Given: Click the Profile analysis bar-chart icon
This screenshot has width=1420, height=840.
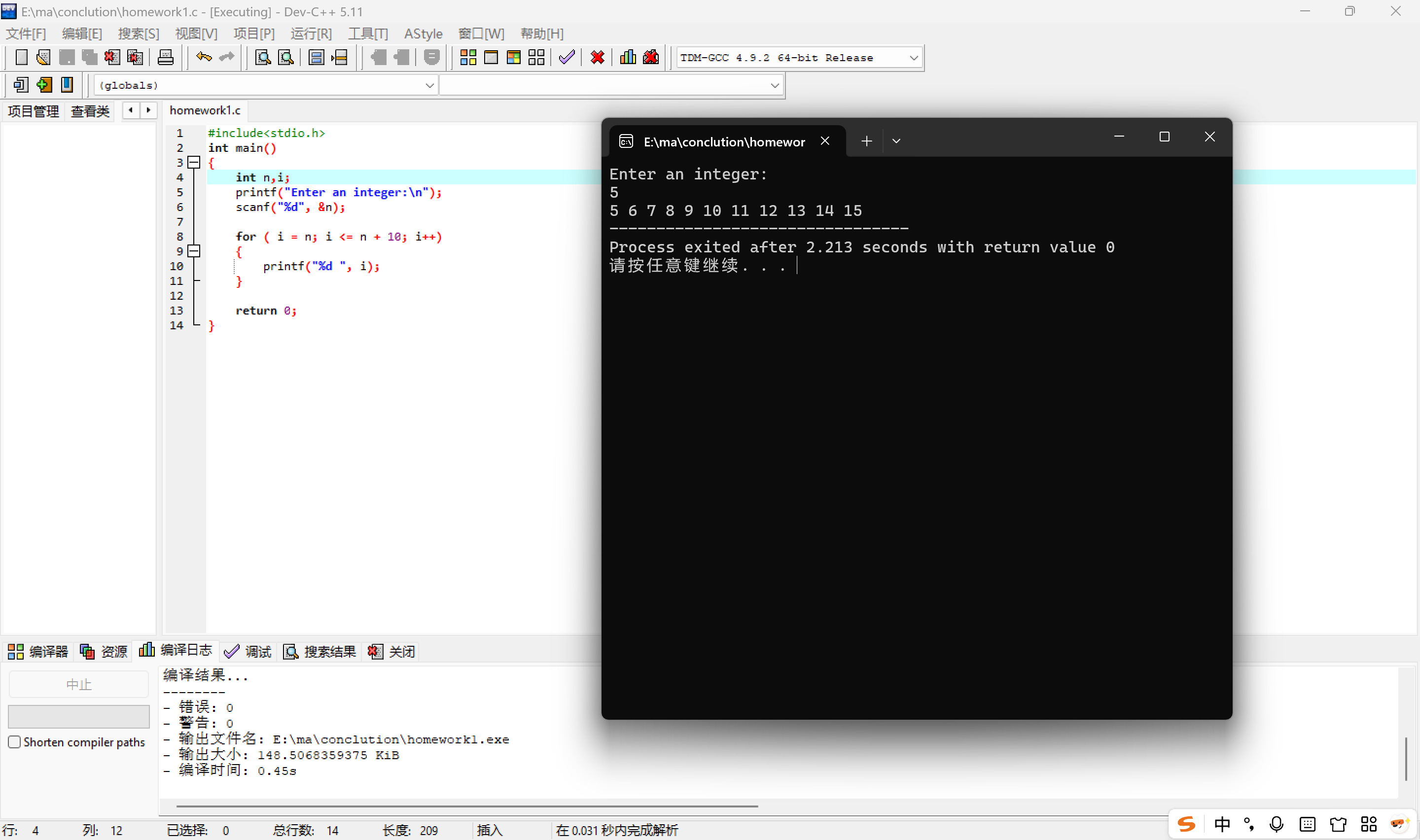Looking at the screenshot, I should point(628,57).
